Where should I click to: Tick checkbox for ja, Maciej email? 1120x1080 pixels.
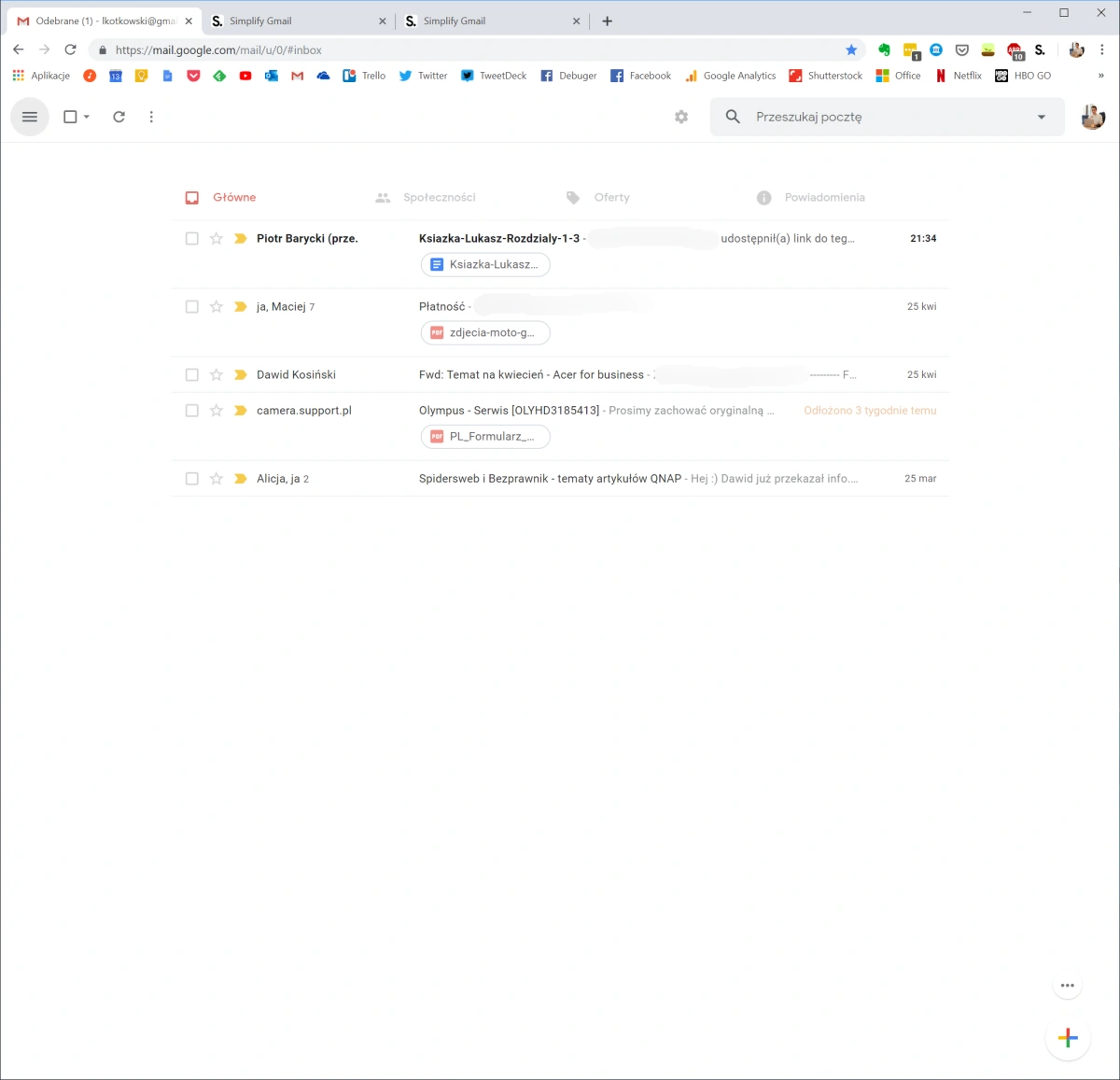[x=191, y=306]
